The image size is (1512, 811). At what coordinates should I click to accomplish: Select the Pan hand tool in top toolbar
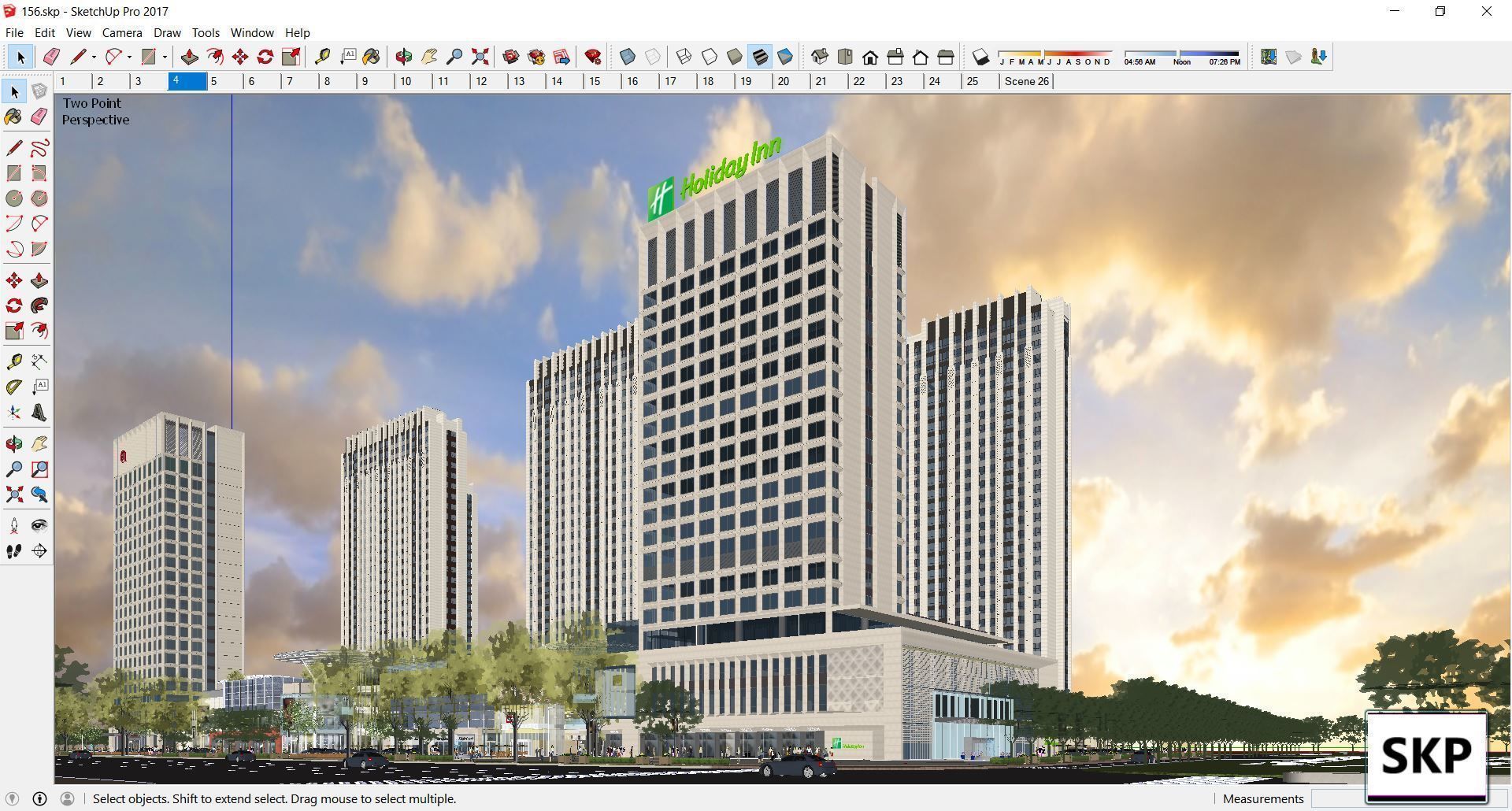point(429,57)
